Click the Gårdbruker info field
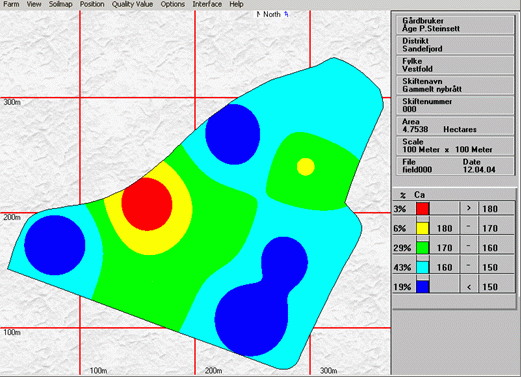 click(x=455, y=25)
